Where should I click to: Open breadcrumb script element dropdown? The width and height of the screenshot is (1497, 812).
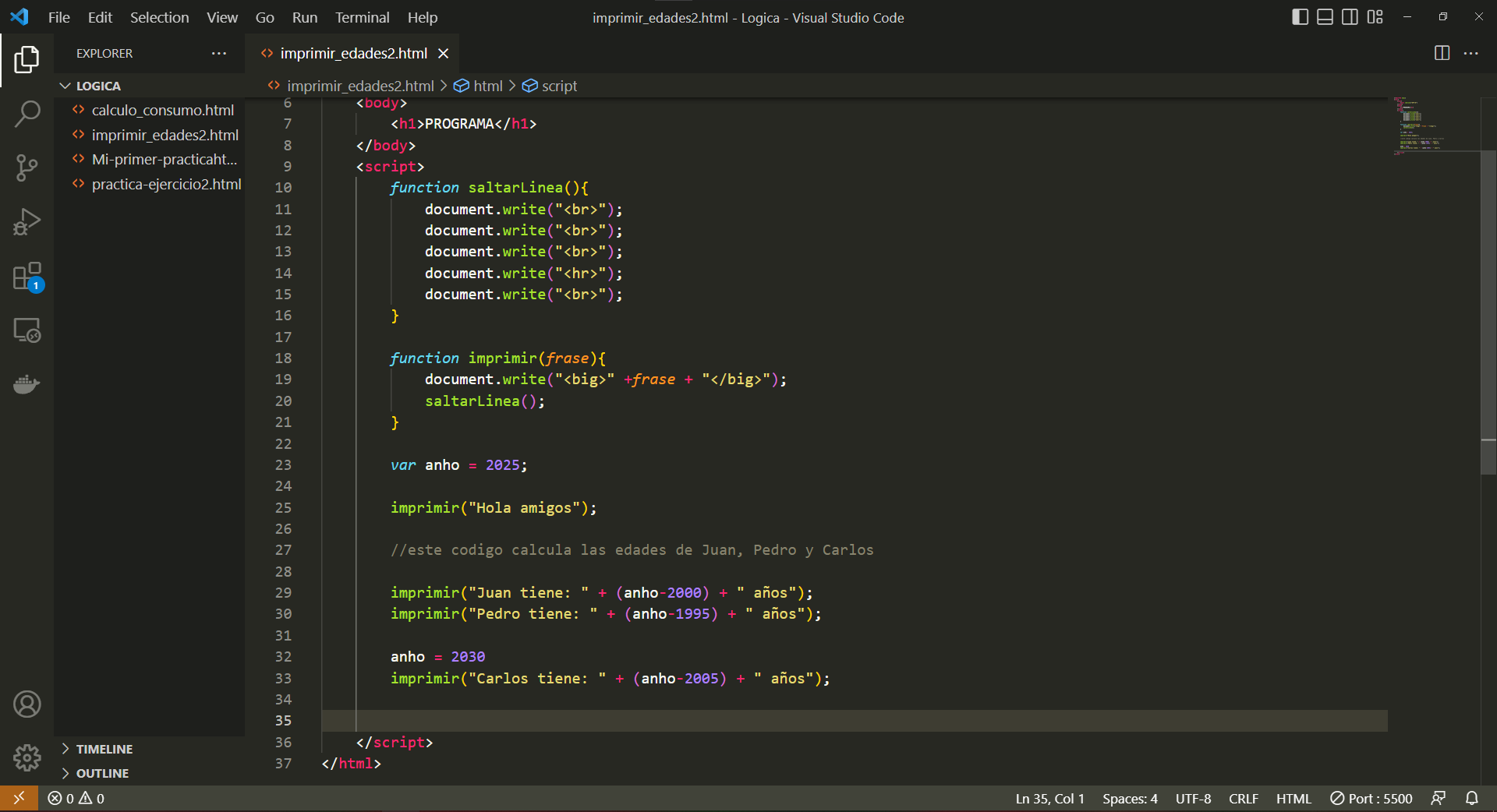tap(550, 86)
